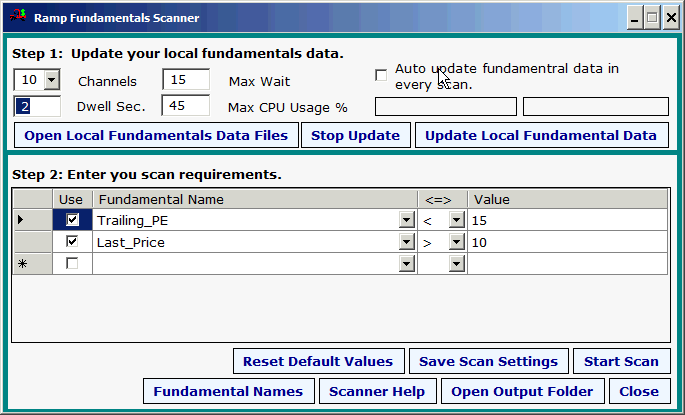
Task: Click the Fundamental Name column header
Action: (x=255, y=199)
